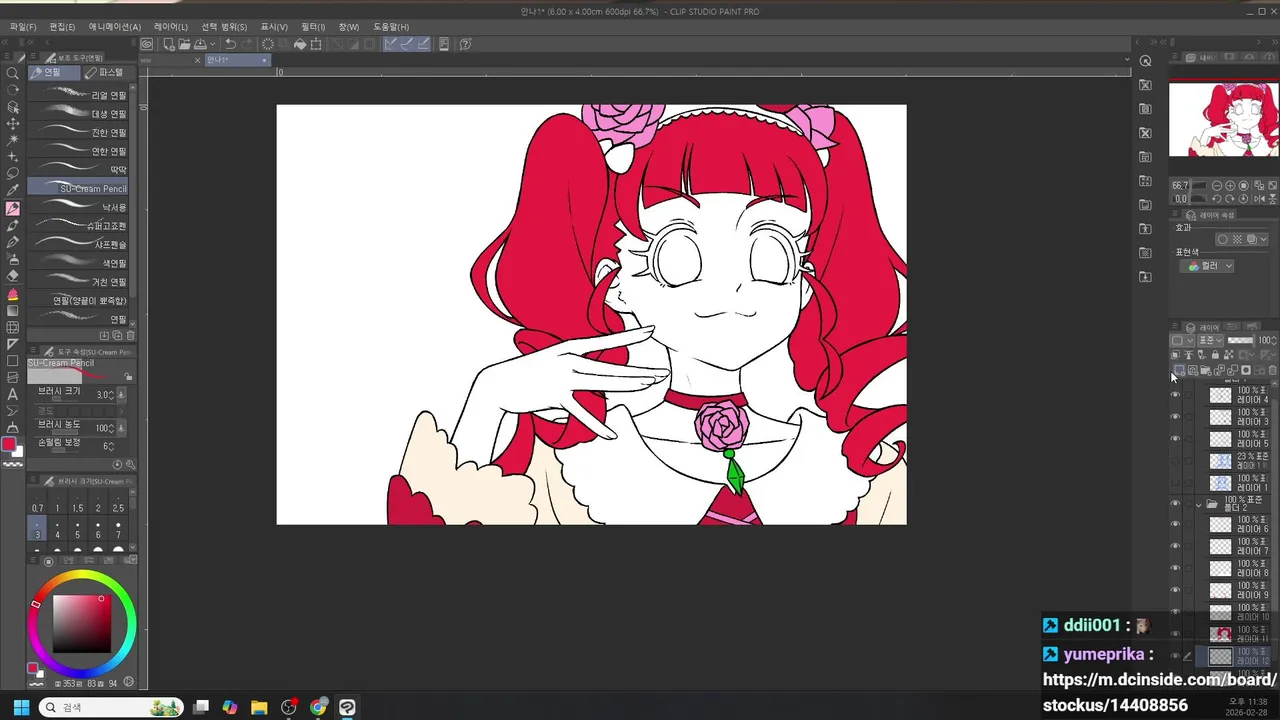
Task: Select the Eyedropper tool
Action: 13,190
